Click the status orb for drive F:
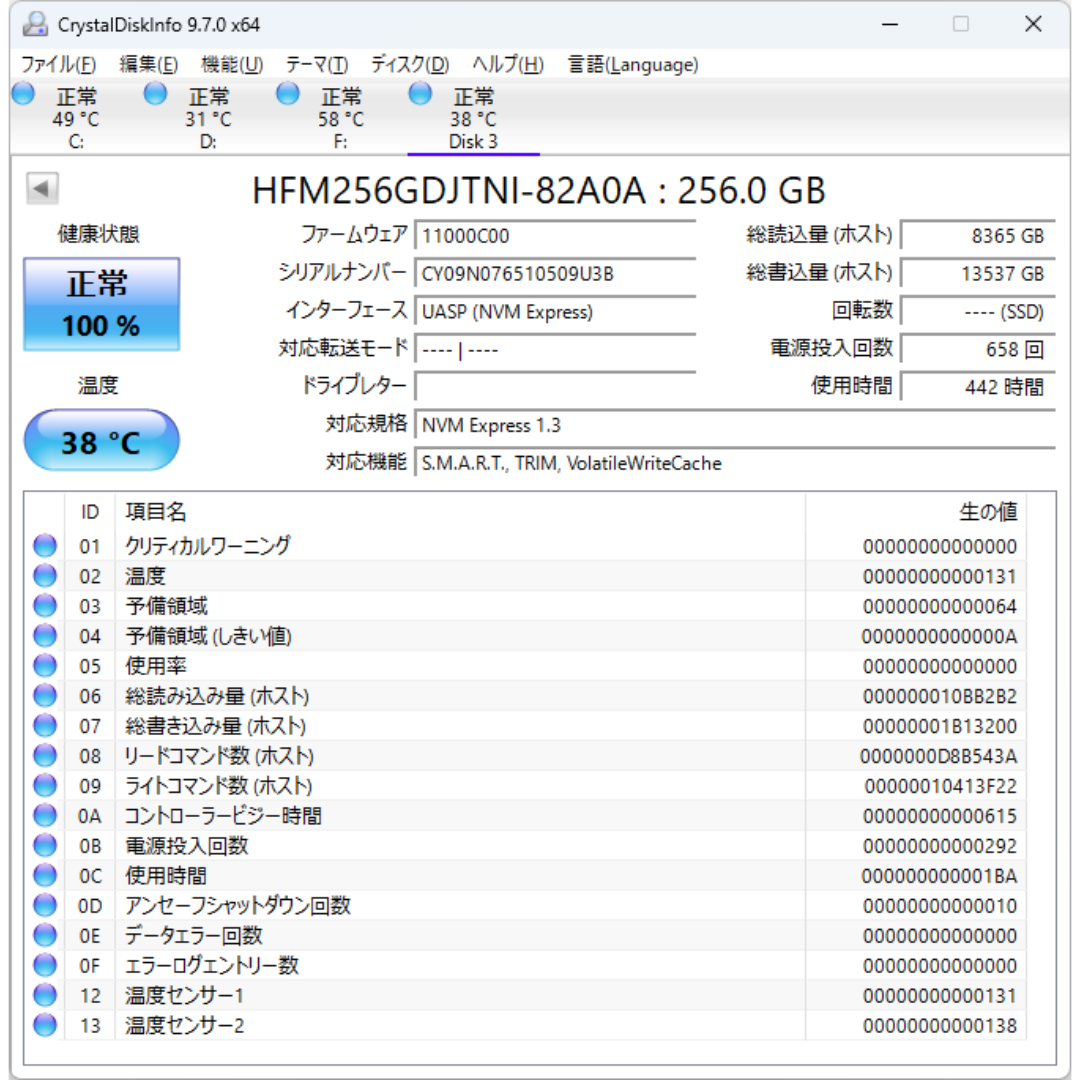Screen dimensions: 1080x1080 (288, 93)
